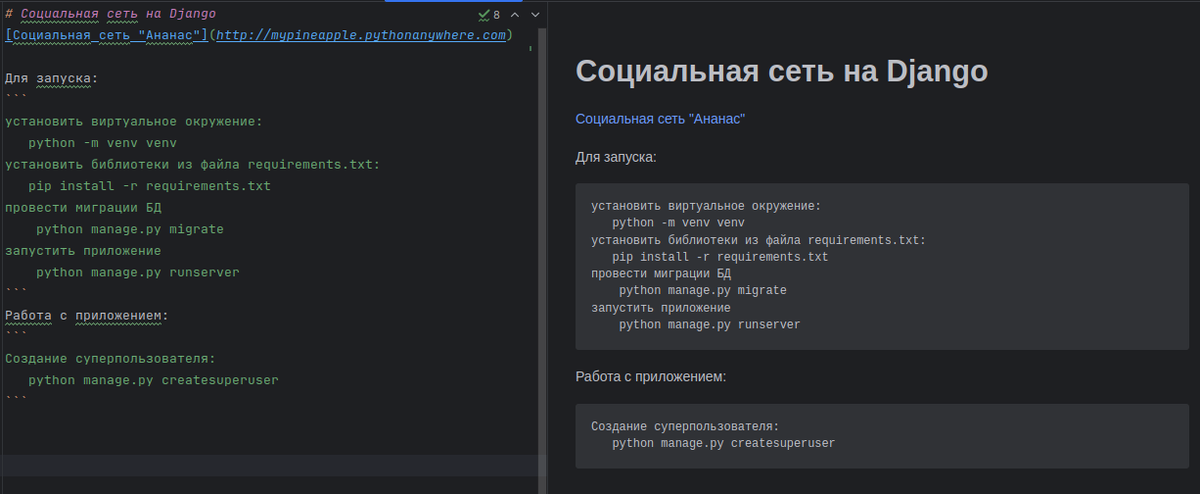Click preview line 'установить библиотеки из файла requirements.txt:'
The image size is (1200, 494).
[x=759, y=240]
